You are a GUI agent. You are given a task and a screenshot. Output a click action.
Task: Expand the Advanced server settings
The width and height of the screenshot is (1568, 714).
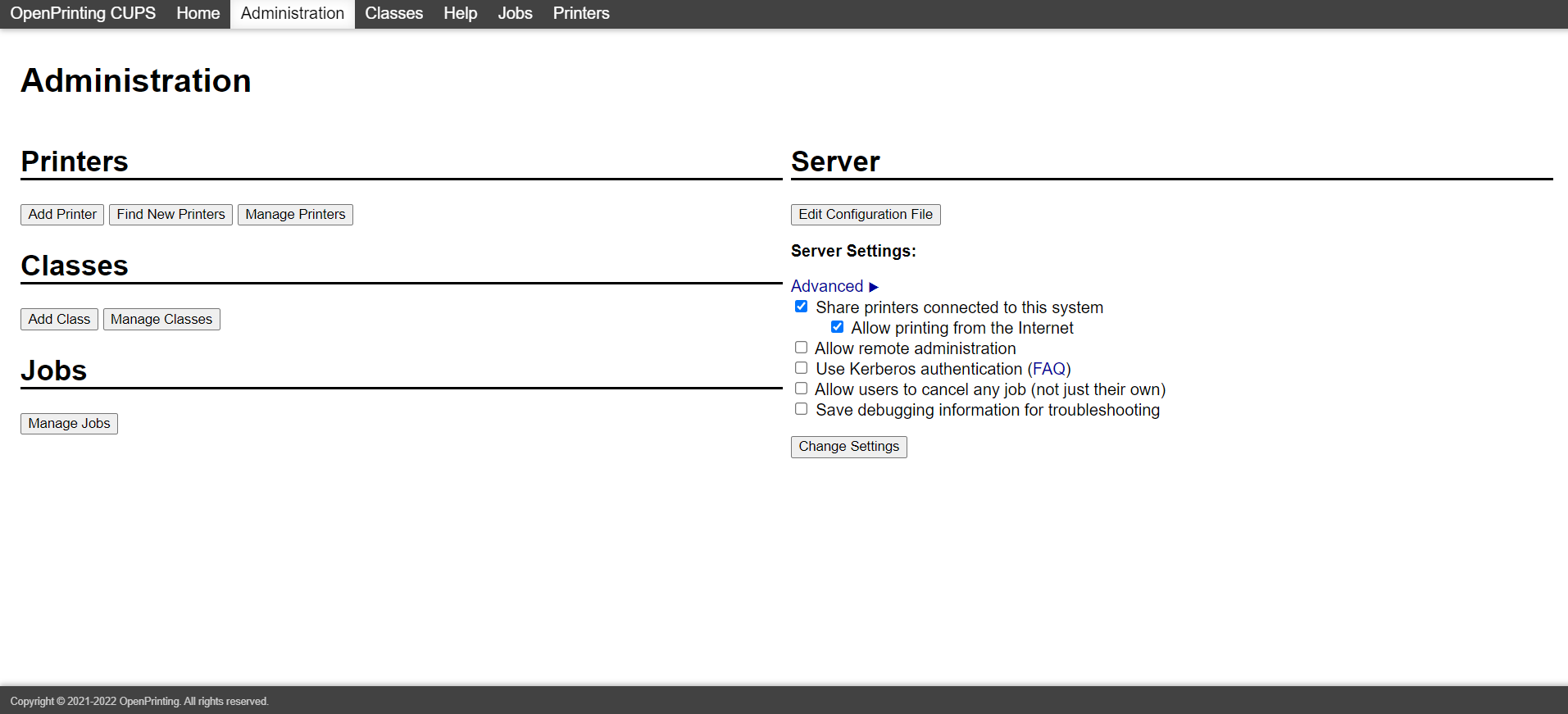[x=834, y=286]
